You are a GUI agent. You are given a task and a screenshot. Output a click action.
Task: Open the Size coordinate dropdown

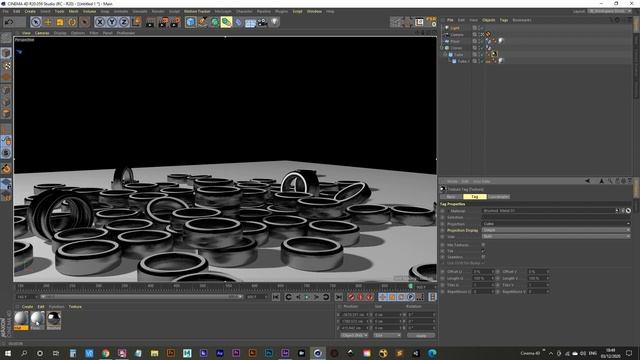point(387,336)
